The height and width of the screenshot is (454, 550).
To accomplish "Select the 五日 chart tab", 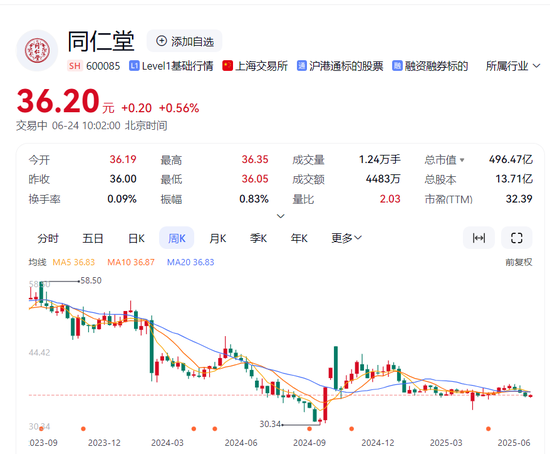I will [x=93, y=238].
